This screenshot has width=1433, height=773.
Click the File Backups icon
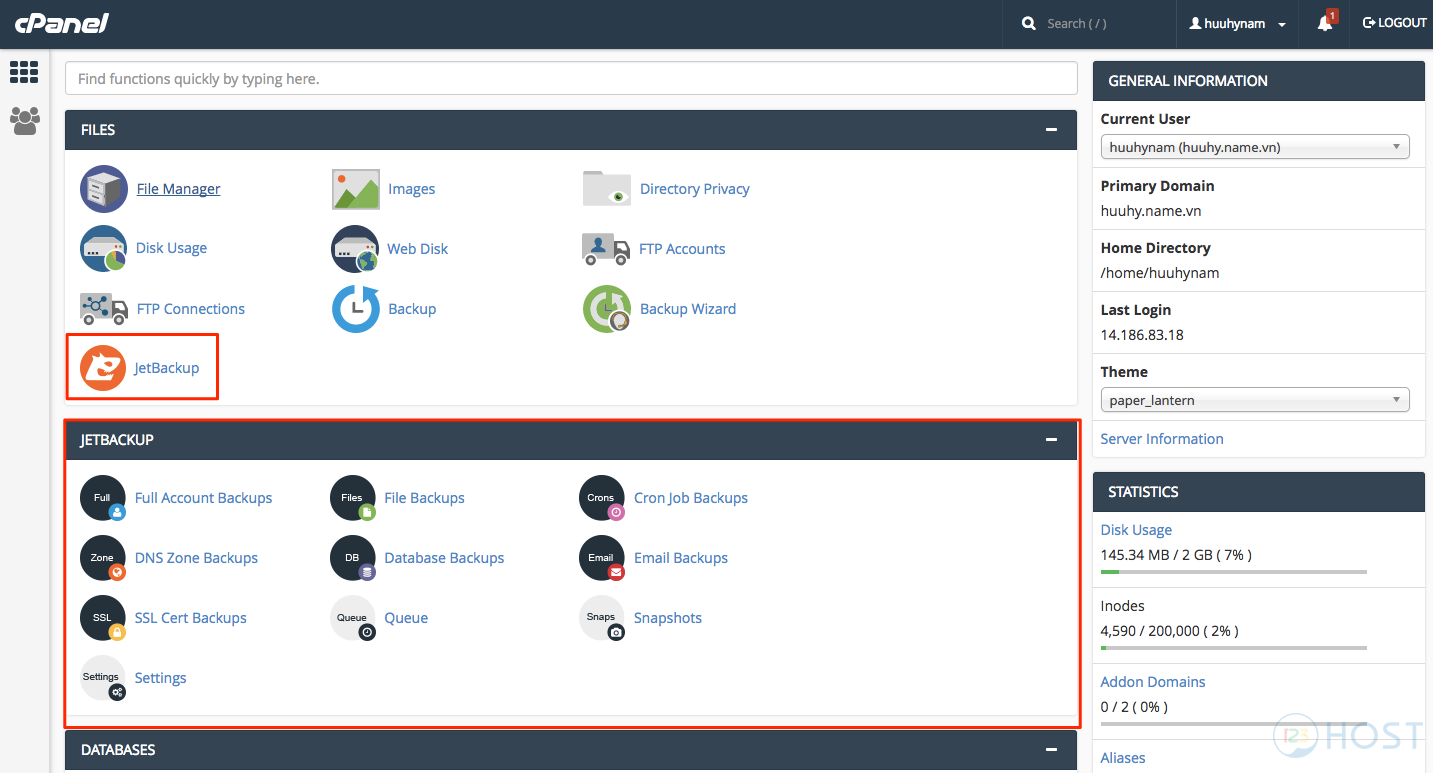(x=353, y=498)
